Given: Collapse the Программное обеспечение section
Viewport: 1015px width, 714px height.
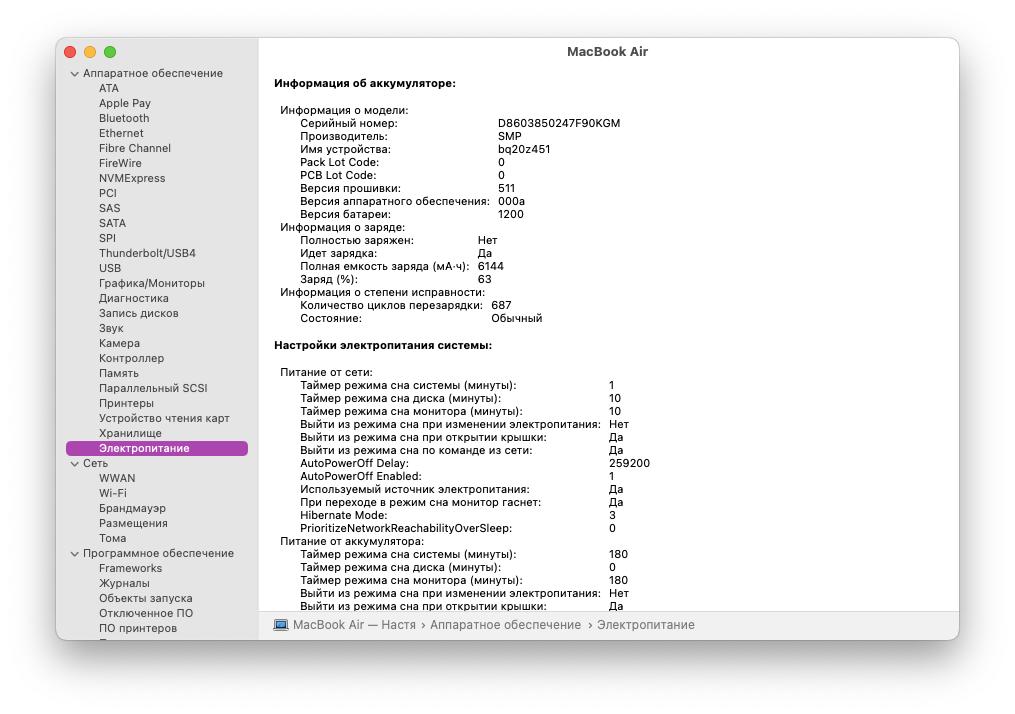Looking at the screenshot, I should pos(74,554).
